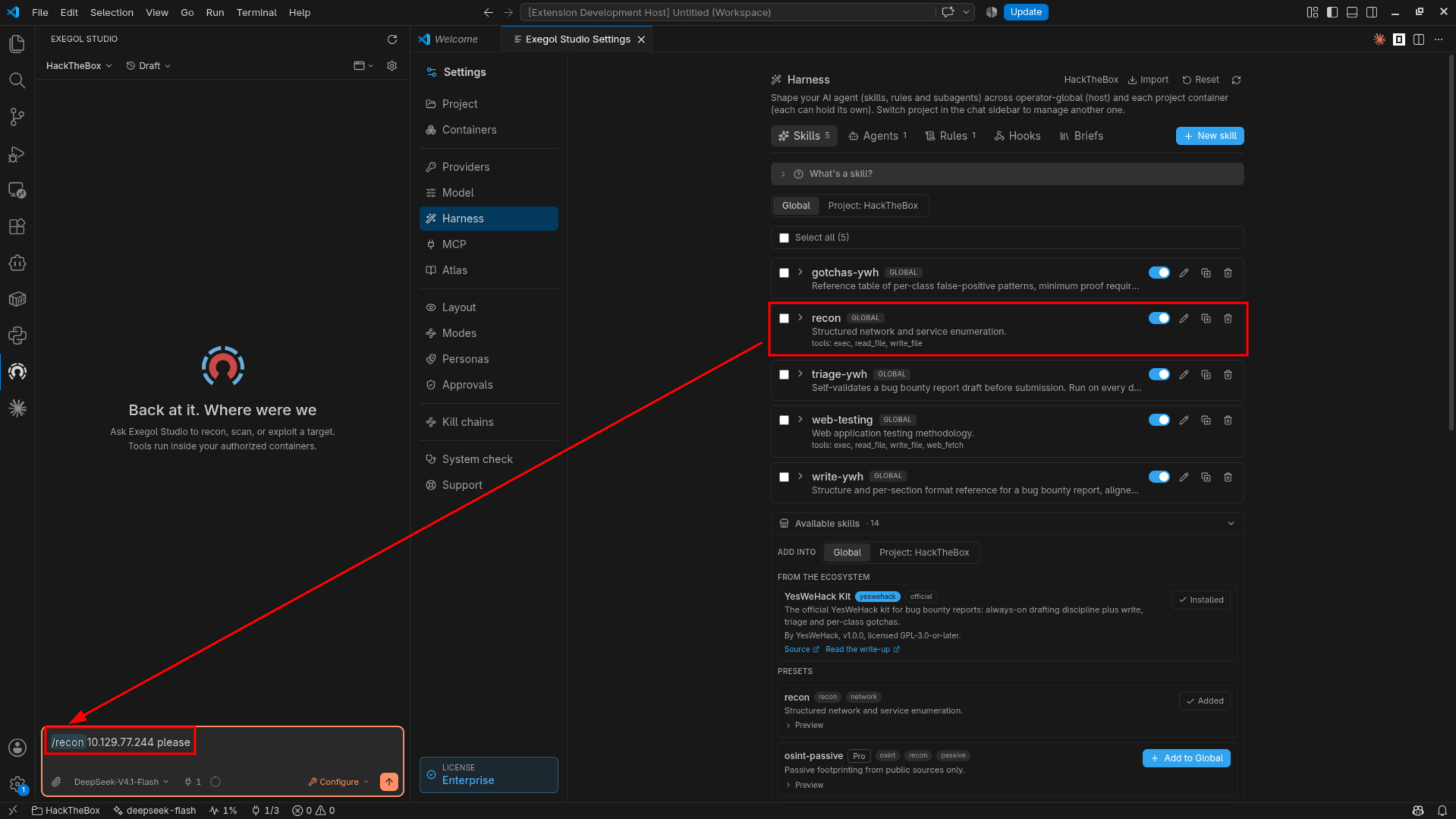The height and width of the screenshot is (819, 1456).
Task: Toggle the web-testing skill switch
Action: click(1159, 420)
